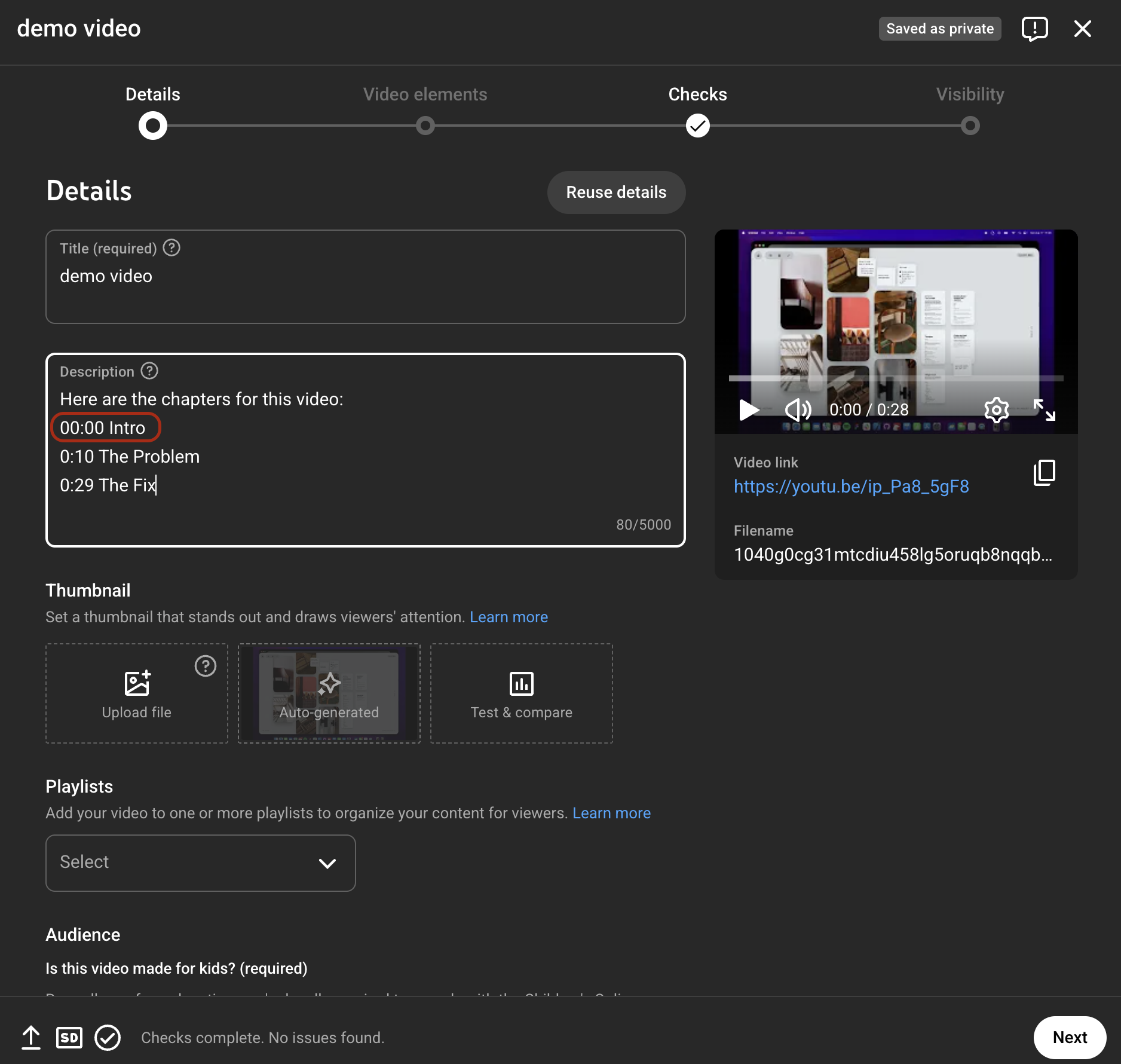
Task: Click the SD processing icon
Action: (69, 1038)
